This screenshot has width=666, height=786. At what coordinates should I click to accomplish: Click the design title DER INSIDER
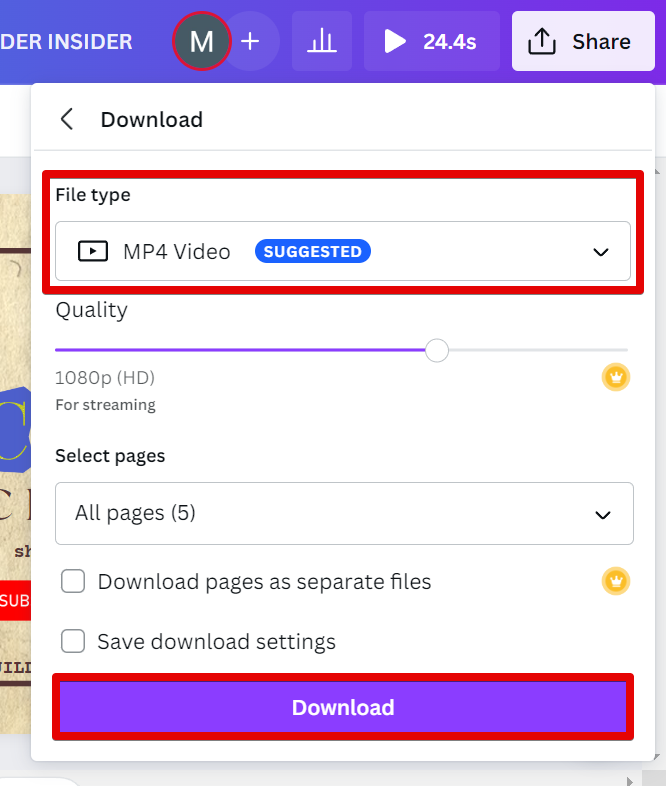point(66,42)
